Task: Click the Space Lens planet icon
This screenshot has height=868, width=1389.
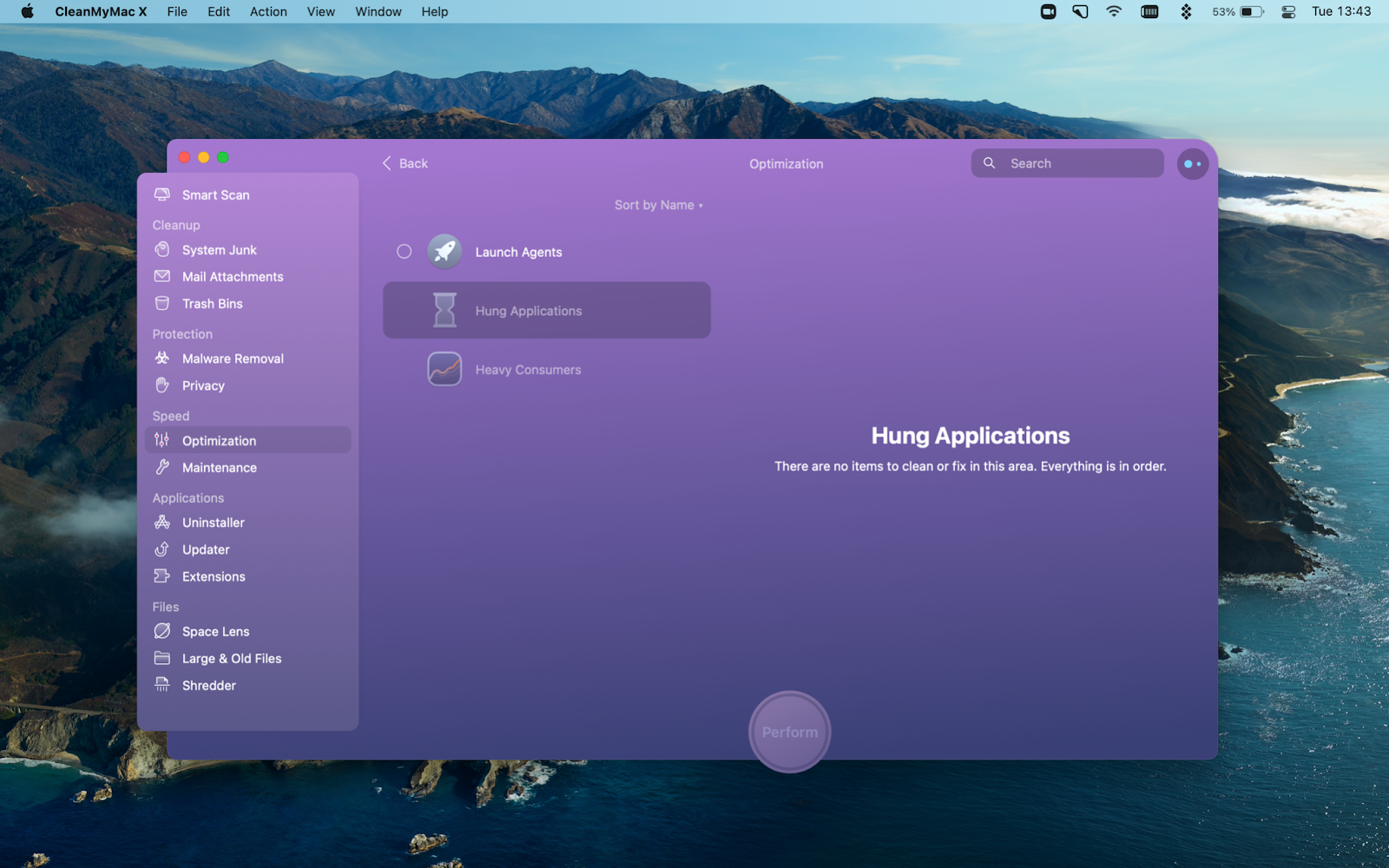Action: click(x=162, y=631)
